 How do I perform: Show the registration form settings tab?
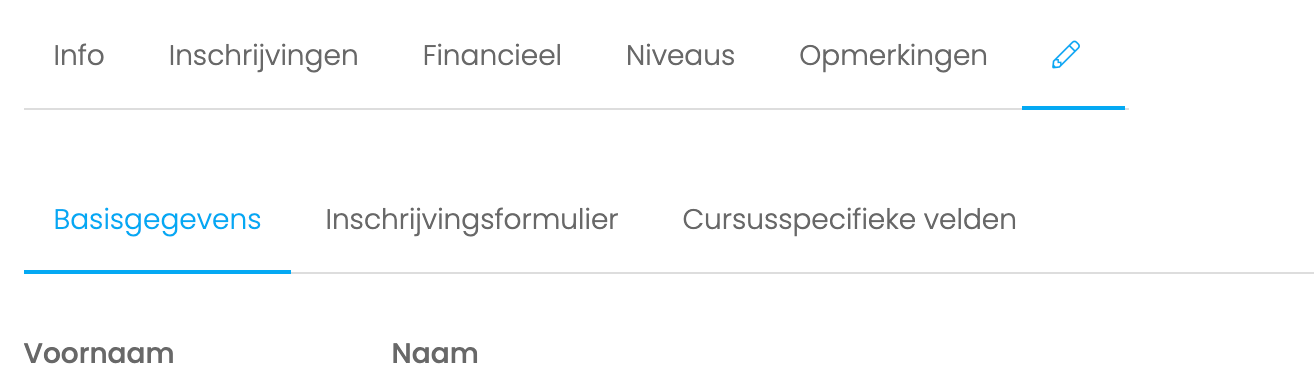point(471,220)
